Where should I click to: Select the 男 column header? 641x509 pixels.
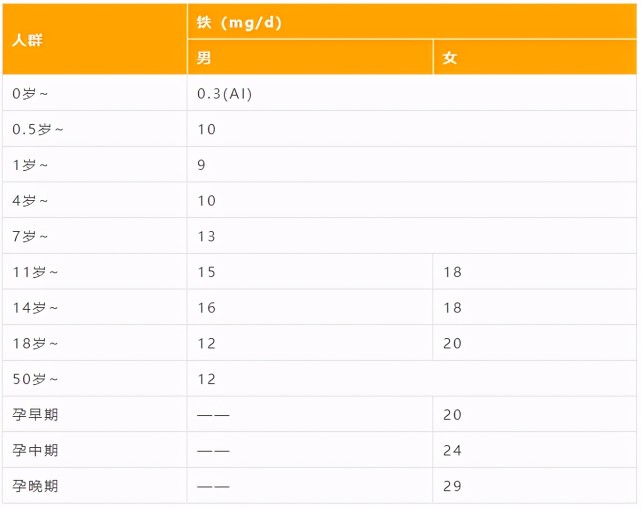204,58
